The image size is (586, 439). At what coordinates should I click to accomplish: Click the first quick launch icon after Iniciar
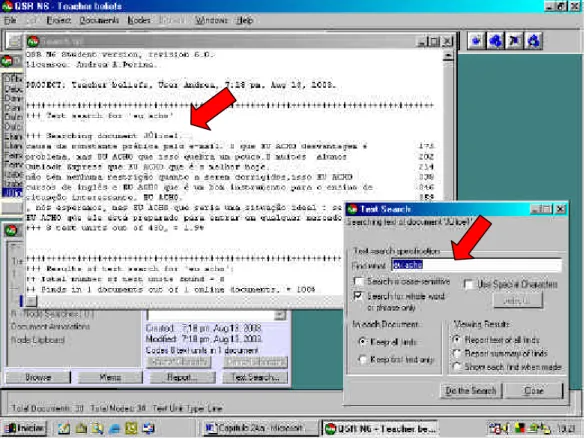pyautogui.click(x=64, y=428)
